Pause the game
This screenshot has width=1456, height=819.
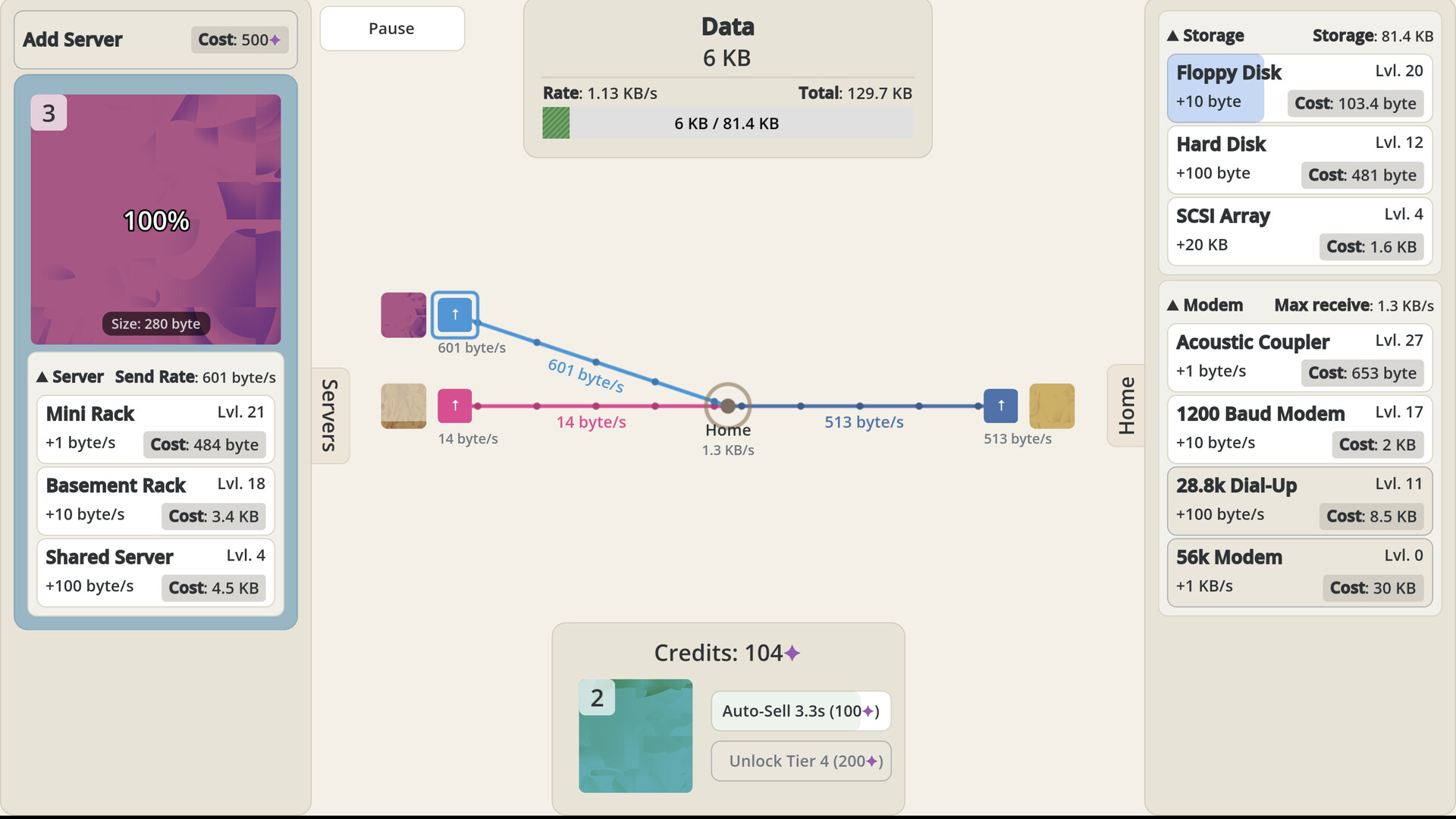pos(392,29)
